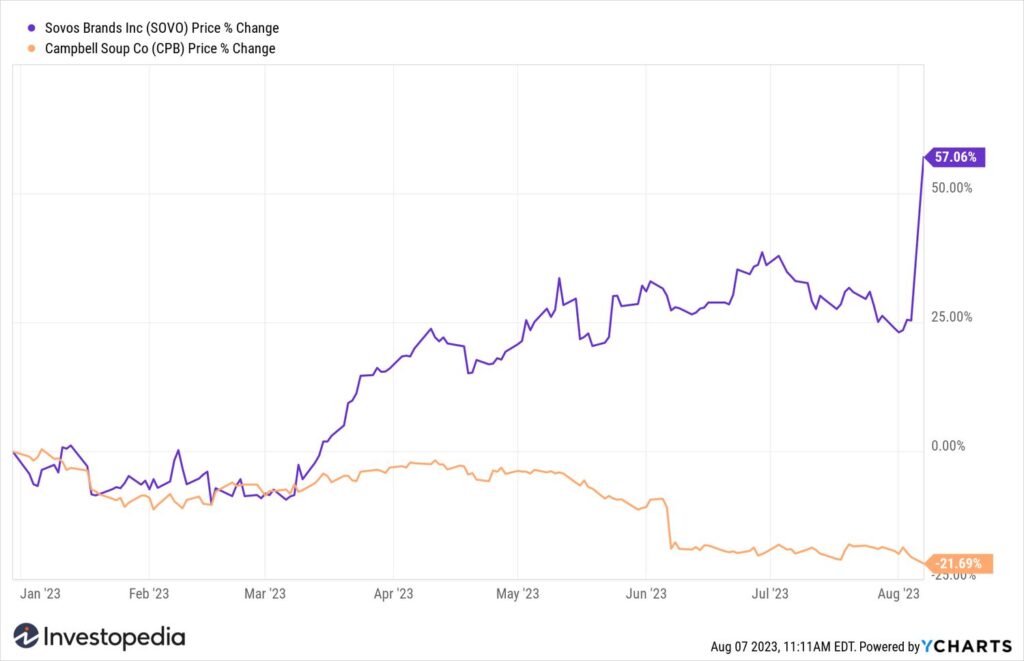Select the Jul '23 axis label
1024x661 pixels.
pos(770,594)
